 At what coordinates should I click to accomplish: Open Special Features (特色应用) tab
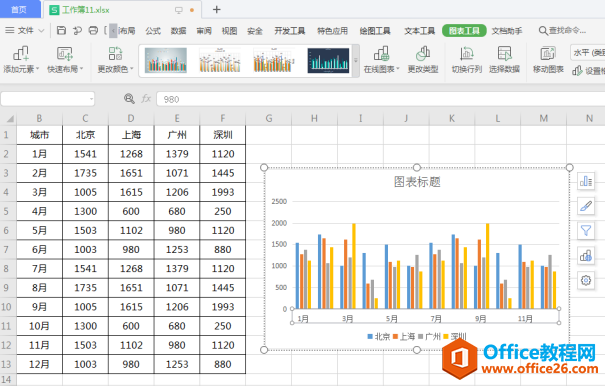(x=332, y=31)
